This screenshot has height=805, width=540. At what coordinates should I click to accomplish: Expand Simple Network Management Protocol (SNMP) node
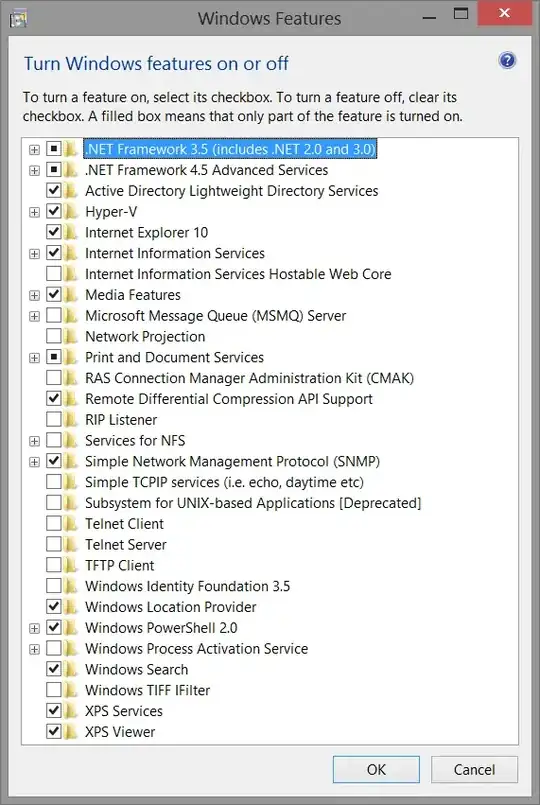point(34,462)
